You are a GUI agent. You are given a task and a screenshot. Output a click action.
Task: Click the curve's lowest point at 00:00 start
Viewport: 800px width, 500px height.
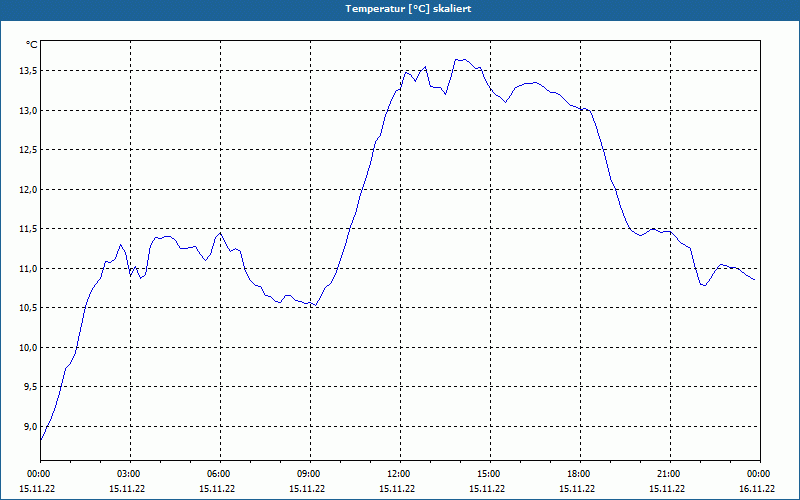point(41,440)
